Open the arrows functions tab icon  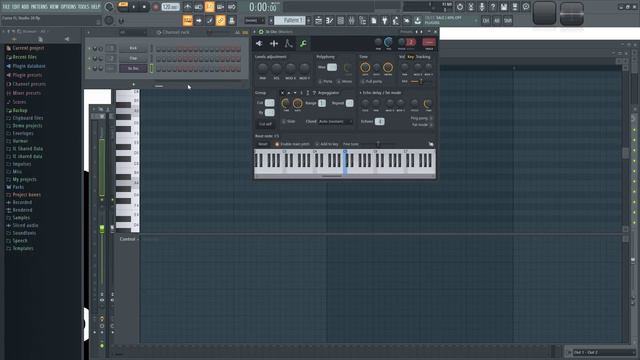click(273, 43)
